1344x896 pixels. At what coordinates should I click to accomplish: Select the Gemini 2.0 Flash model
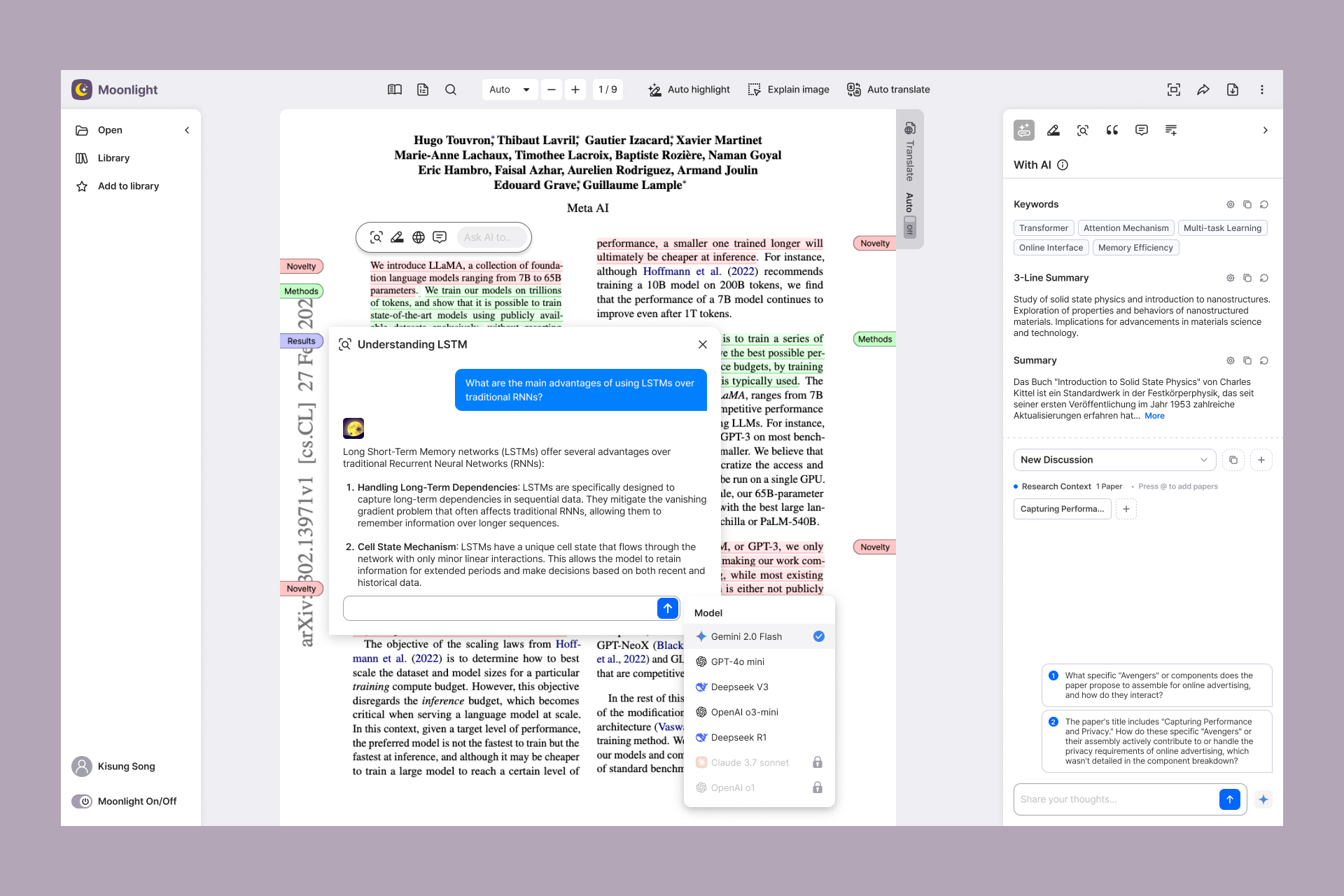pyautogui.click(x=759, y=636)
